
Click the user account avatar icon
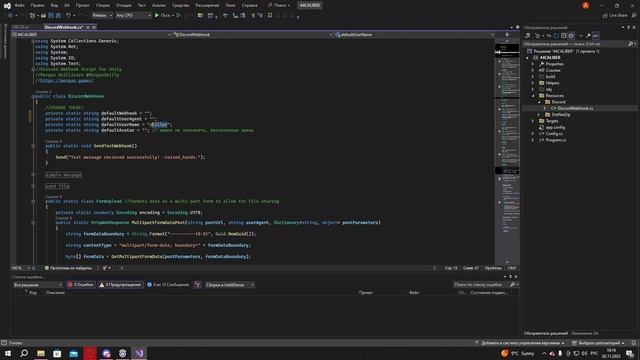coord(586,5)
